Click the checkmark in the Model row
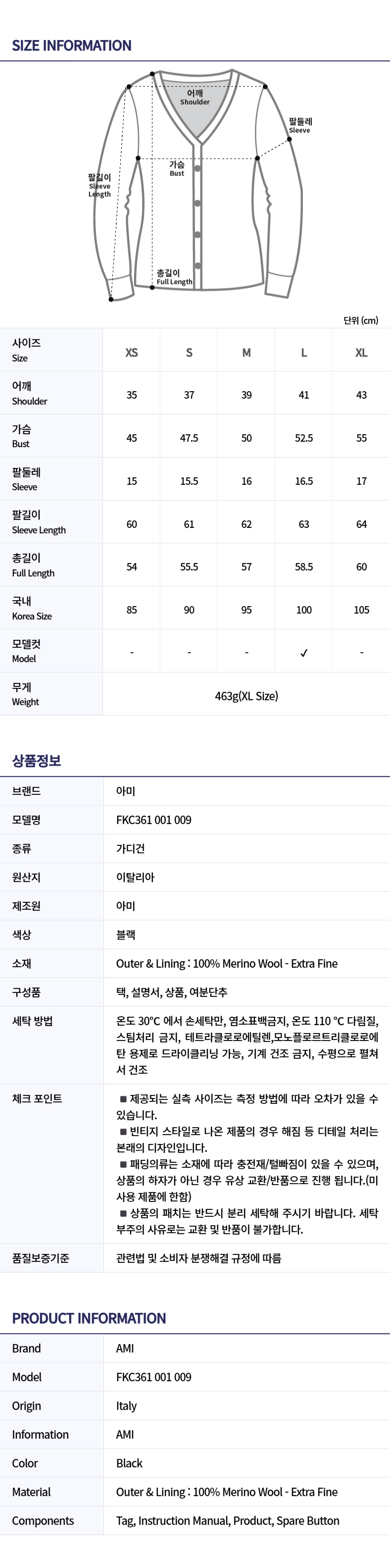This screenshot has width=390, height=1568. [303, 653]
